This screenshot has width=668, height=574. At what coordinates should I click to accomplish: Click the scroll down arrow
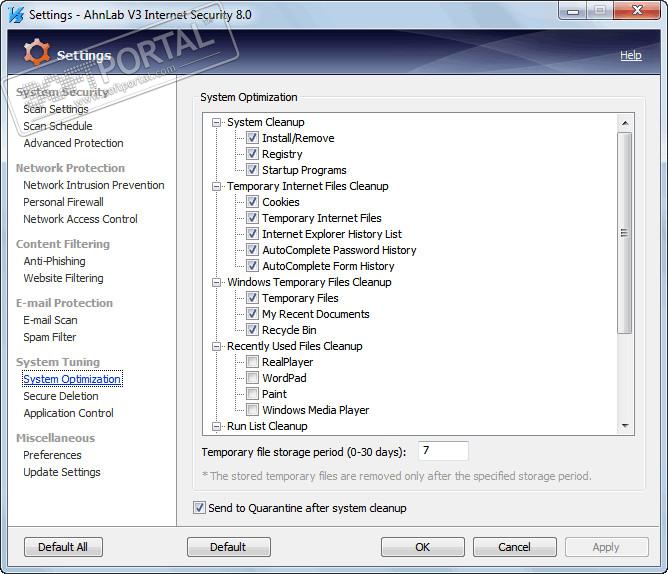coord(625,426)
